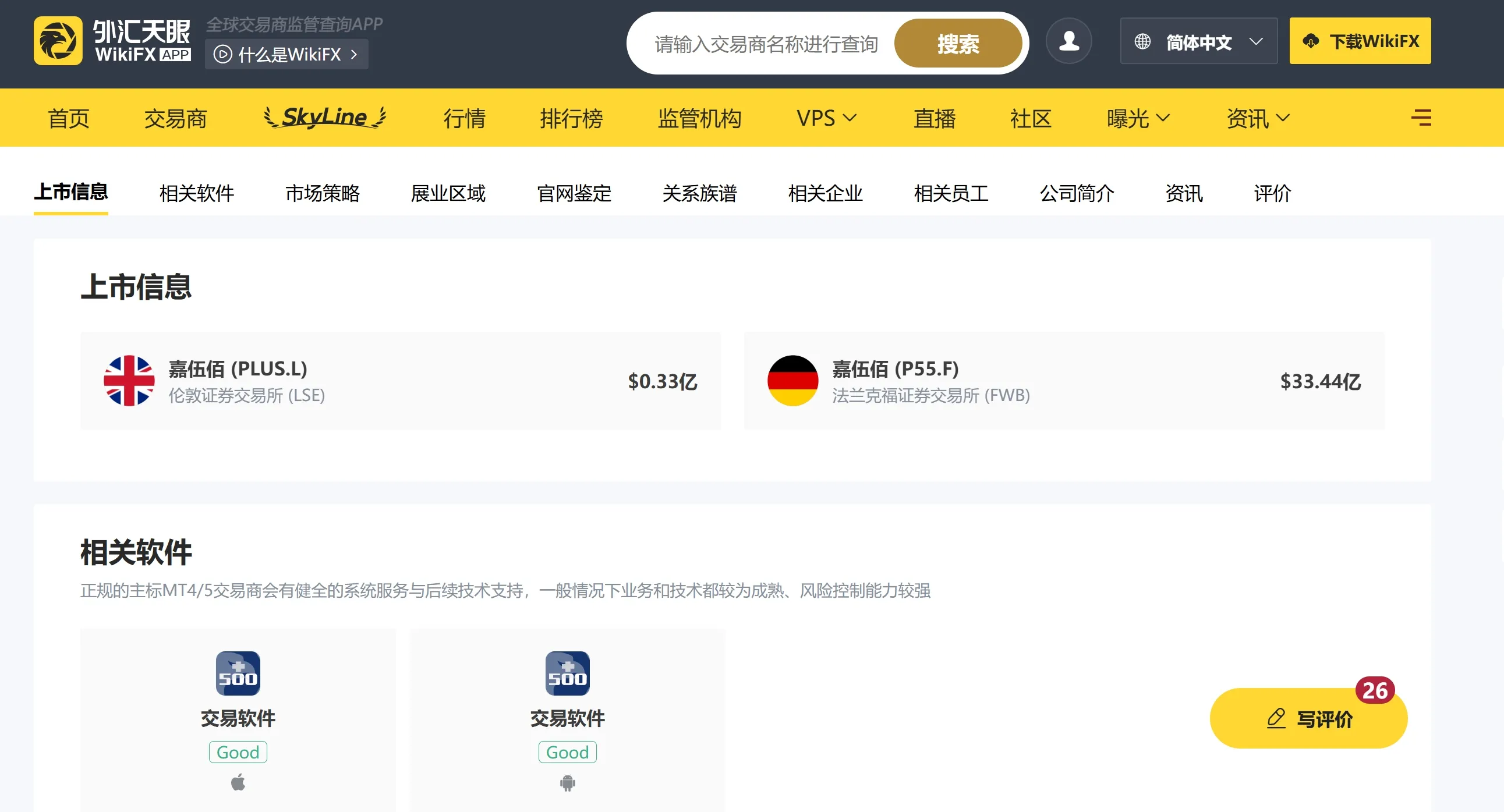Switch to the 资讯 tab under navigation
Viewport: 1504px width, 812px height.
coord(1184,193)
